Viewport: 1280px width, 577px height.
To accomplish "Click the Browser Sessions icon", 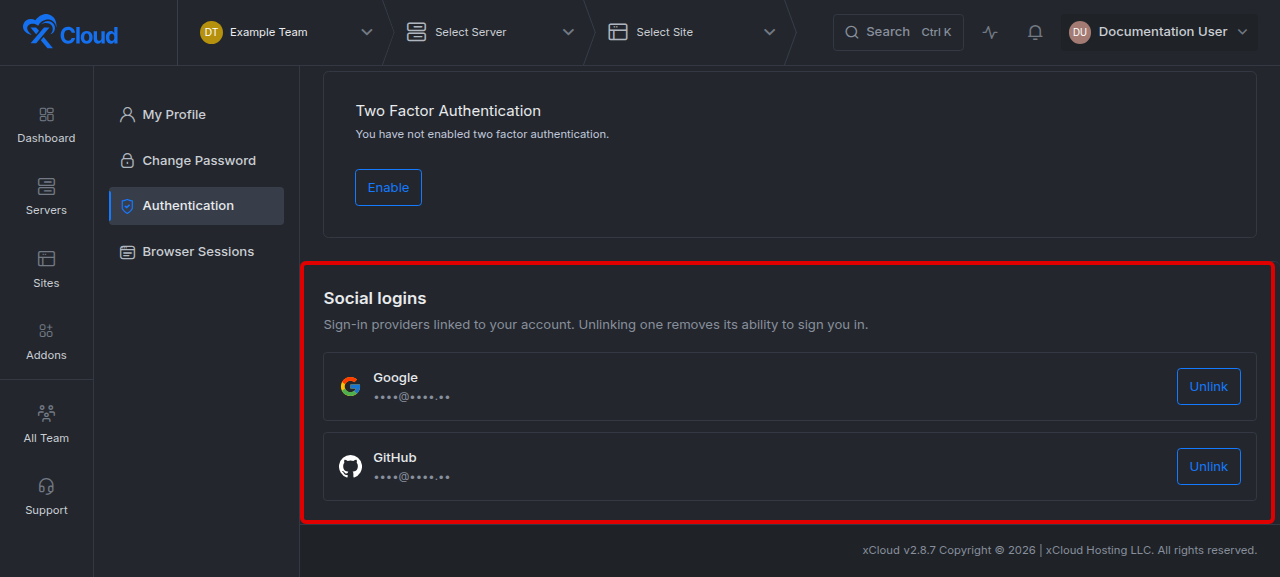I will 127,252.
